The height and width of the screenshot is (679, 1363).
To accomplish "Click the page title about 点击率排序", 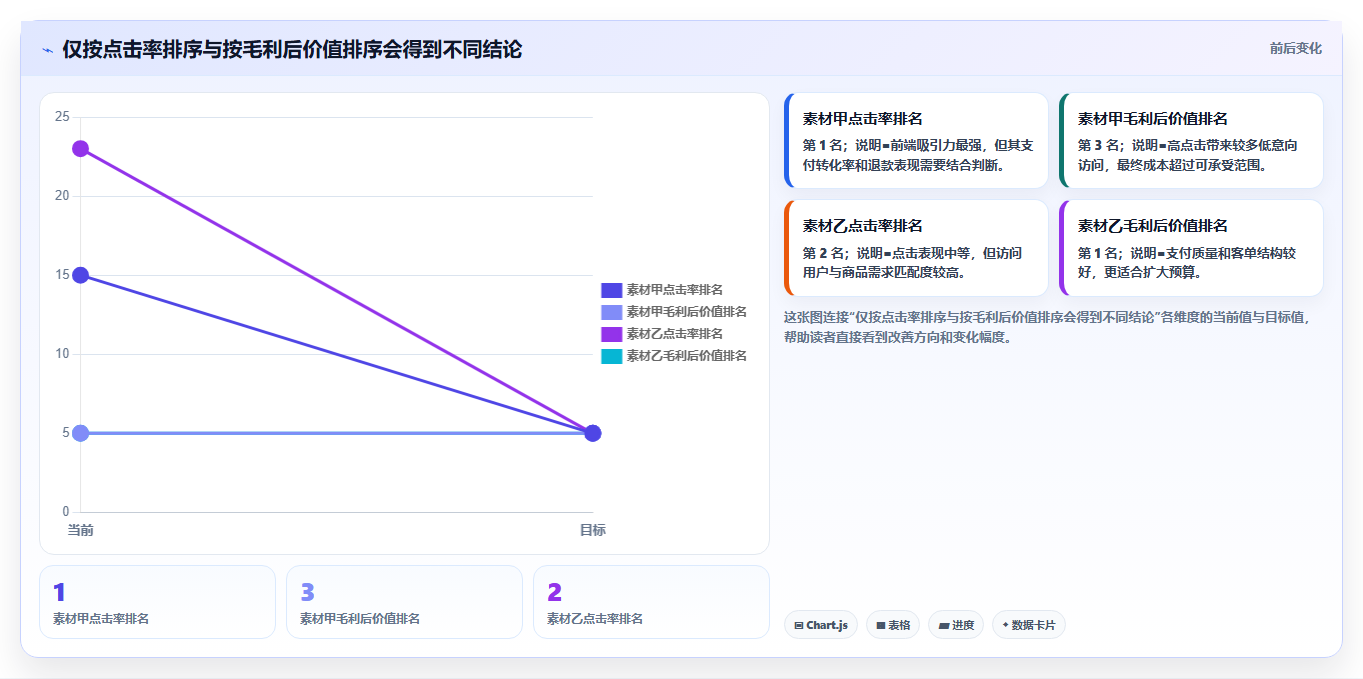I will point(292,49).
